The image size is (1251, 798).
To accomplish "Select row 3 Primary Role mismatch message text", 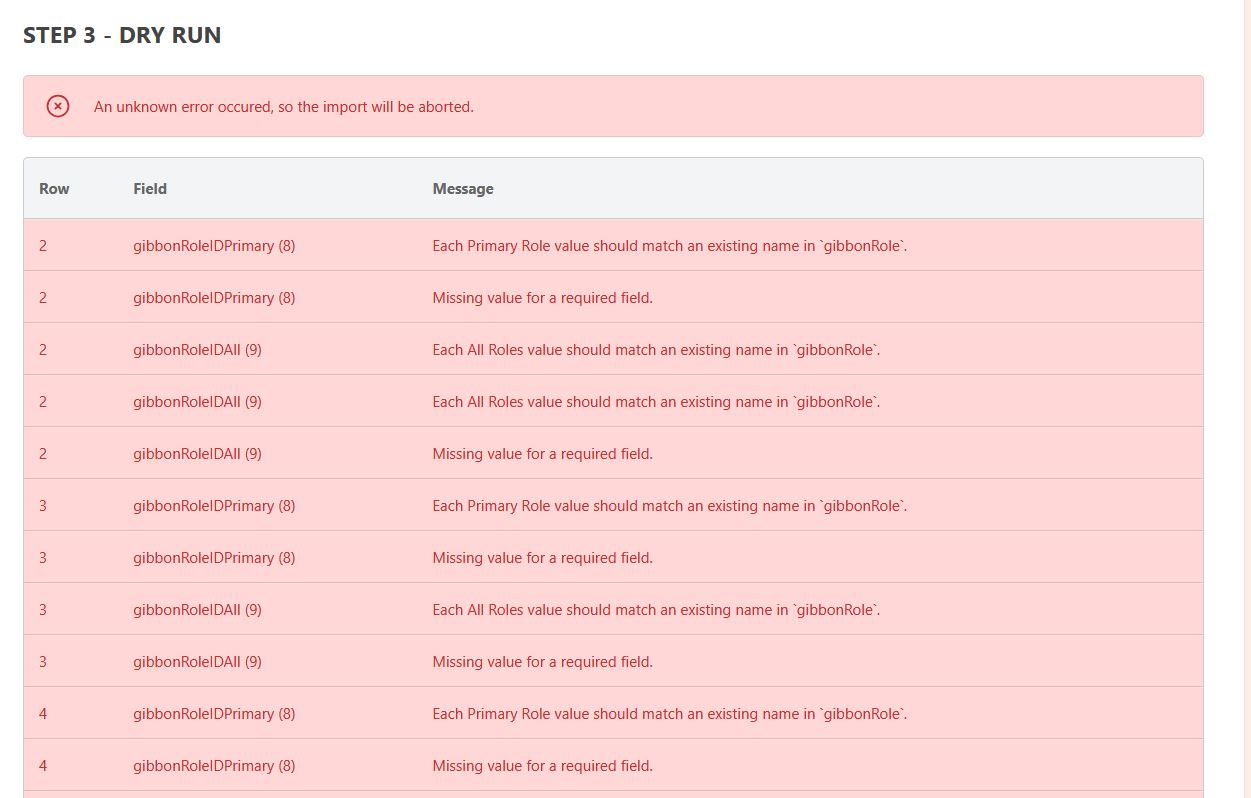I will coord(670,505).
